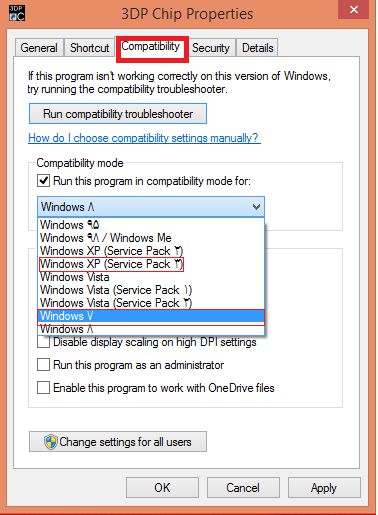Enable Disable display scaling on high DPI
The width and height of the screenshot is (378, 515).
pos(43,342)
